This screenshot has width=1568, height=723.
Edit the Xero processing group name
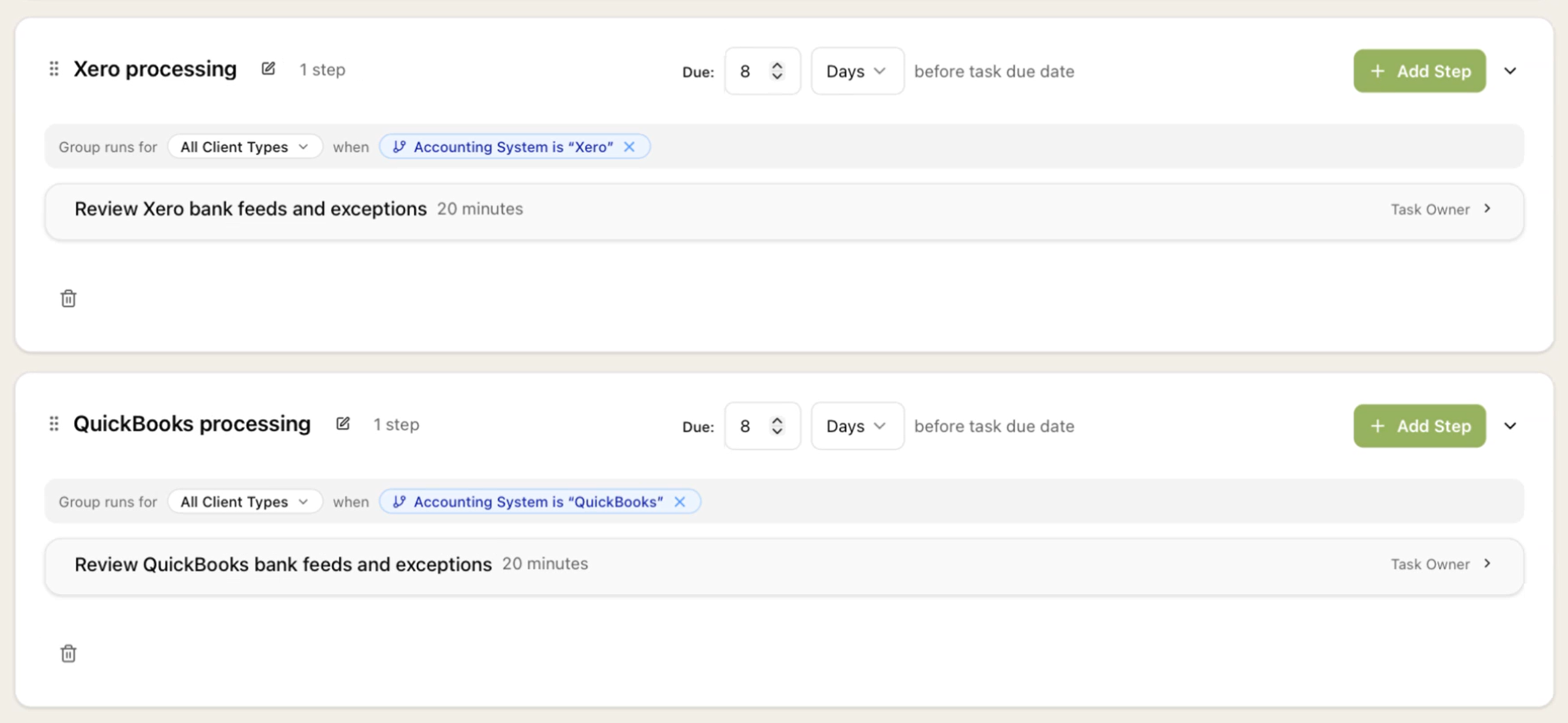[x=268, y=69]
